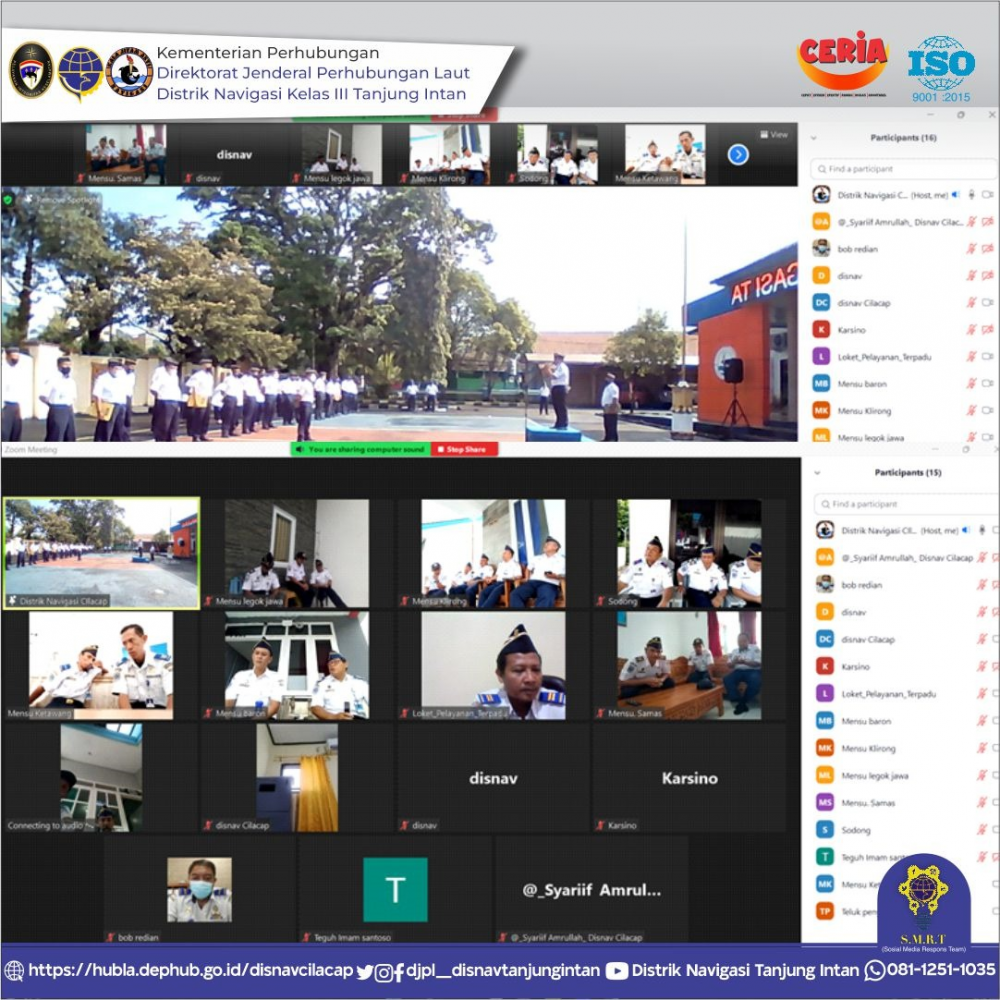
Task: Select bob redian gallery tile
Action: coord(199,889)
